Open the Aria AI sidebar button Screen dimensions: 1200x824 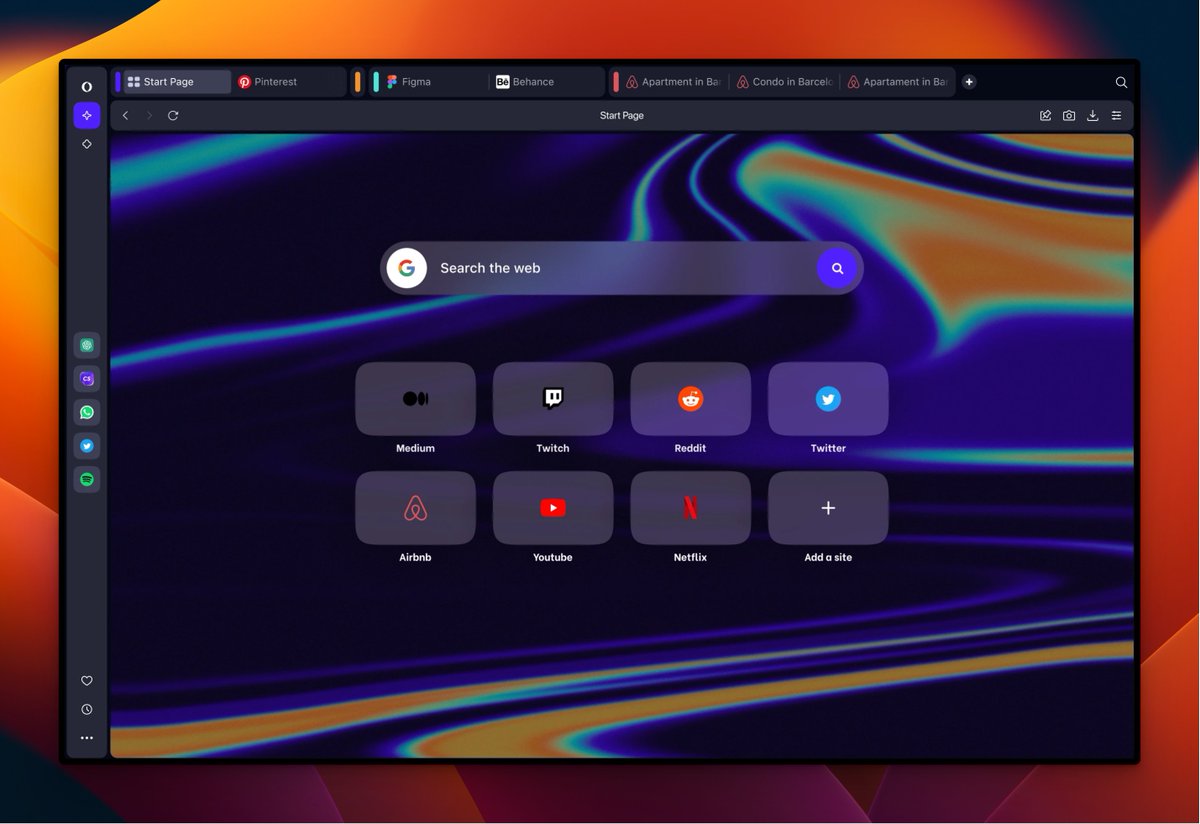click(87, 115)
